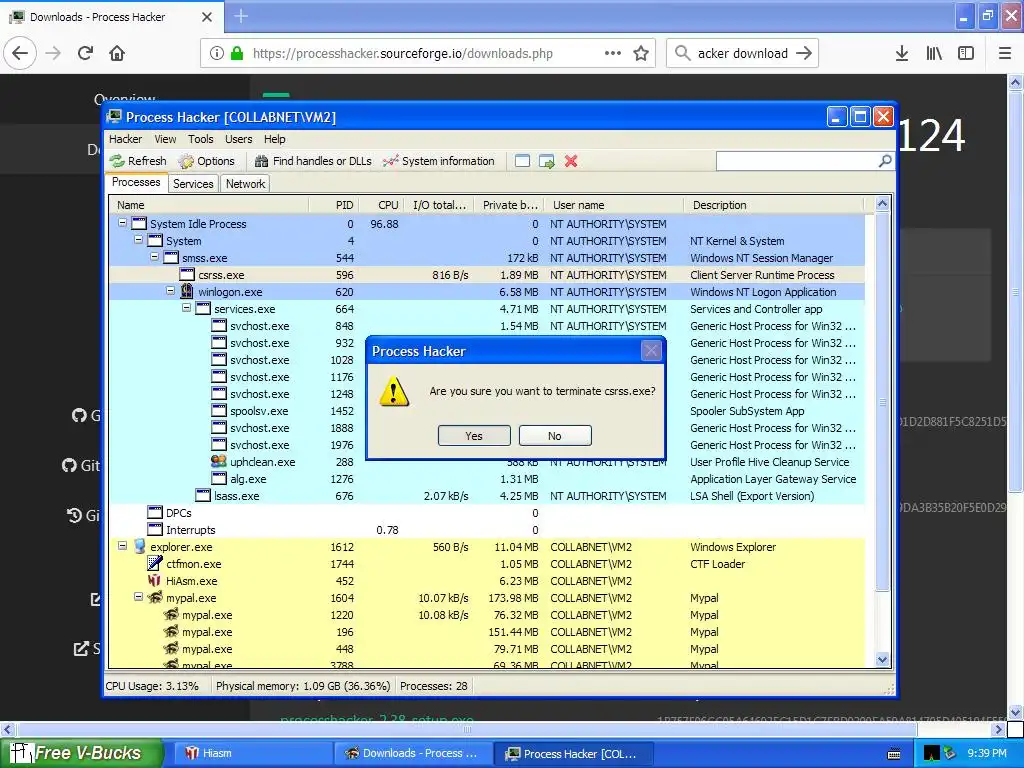Click the find window and thread icon

pos(547,161)
